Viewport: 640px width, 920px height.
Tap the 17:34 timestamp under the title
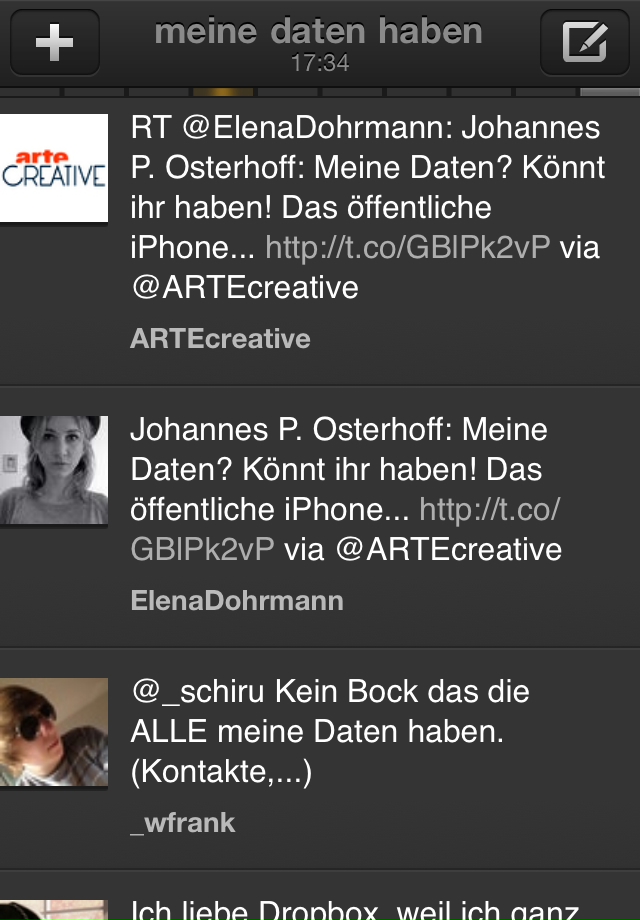pos(320,63)
